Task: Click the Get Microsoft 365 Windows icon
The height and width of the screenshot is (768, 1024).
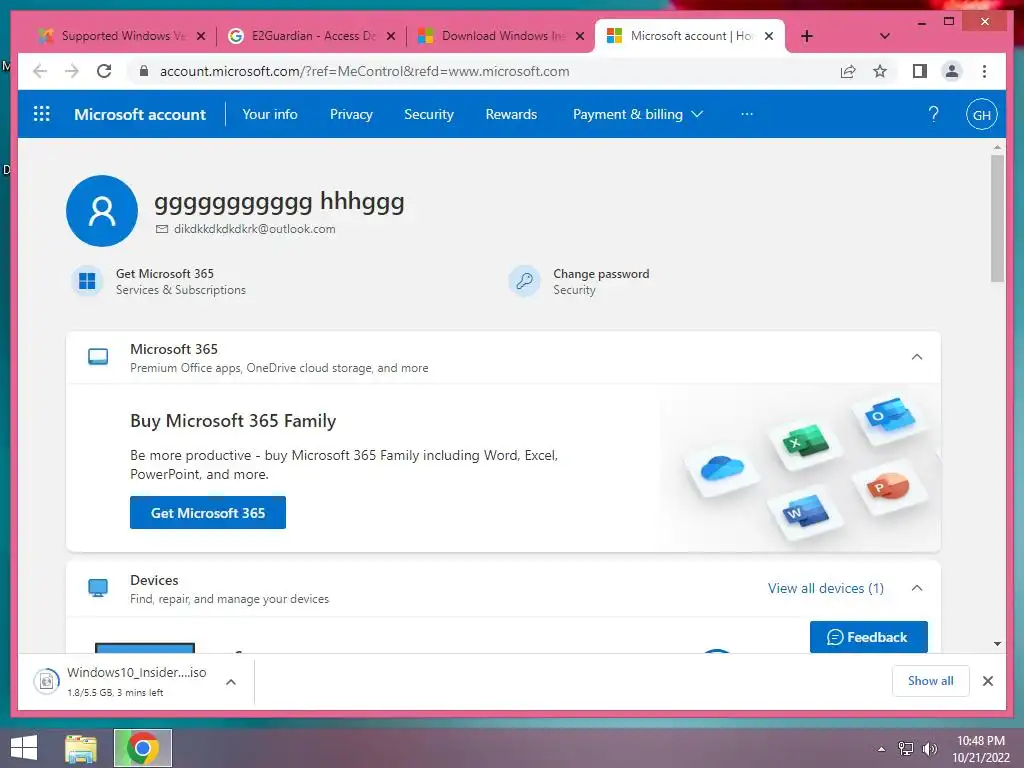Action: (87, 281)
